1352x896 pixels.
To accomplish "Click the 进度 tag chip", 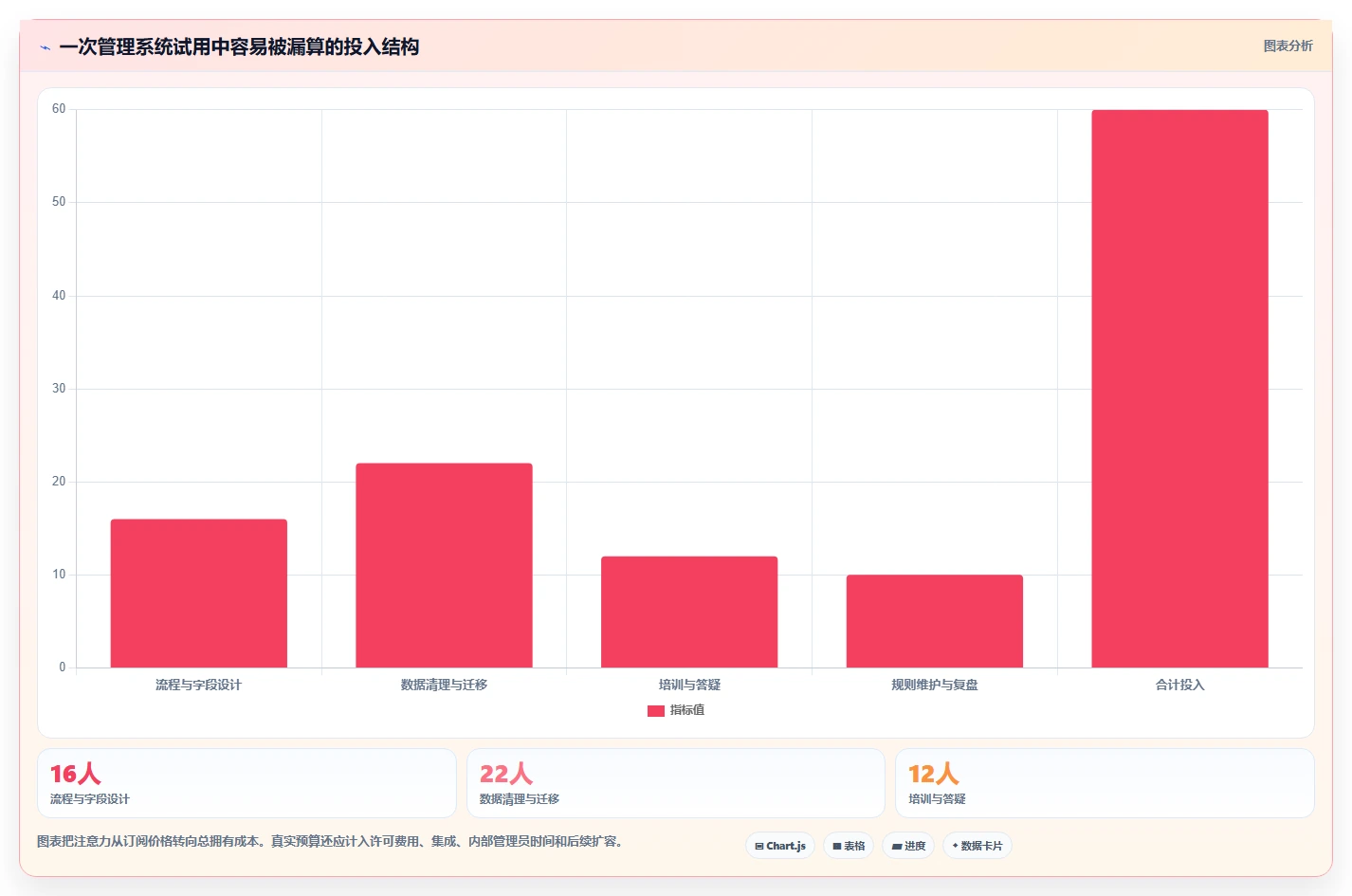I will (x=908, y=846).
